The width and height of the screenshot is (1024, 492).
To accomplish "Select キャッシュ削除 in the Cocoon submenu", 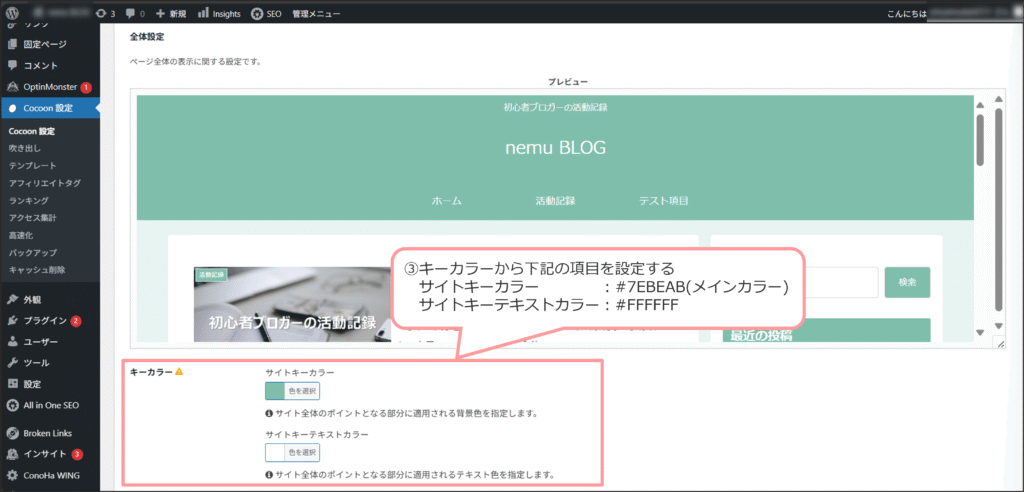I will (36, 270).
